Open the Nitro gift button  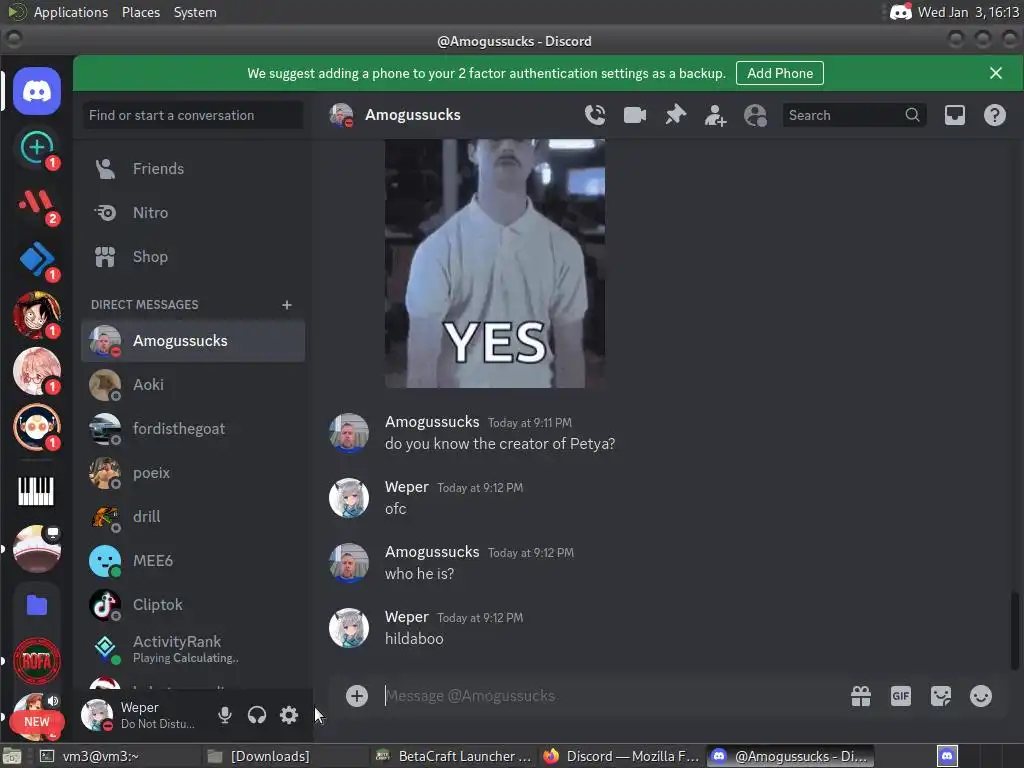coord(861,696)
